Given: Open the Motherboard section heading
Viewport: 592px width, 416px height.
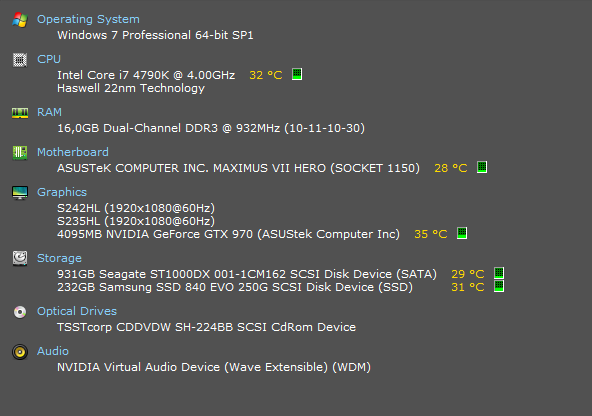Looking at the screenshot, I should coord(72,152).
